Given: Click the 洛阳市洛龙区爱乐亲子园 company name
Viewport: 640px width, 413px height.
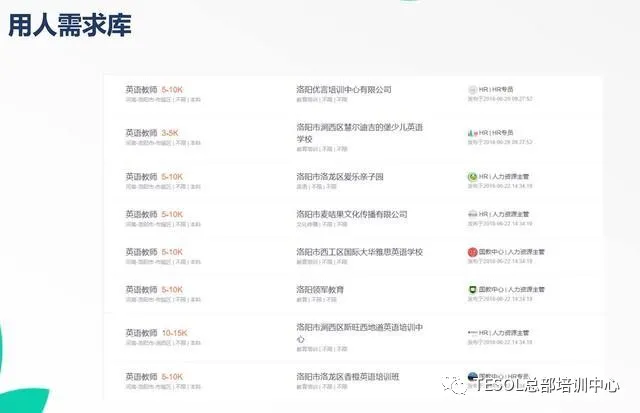Looking at the screenshot, I should (340, 177).
